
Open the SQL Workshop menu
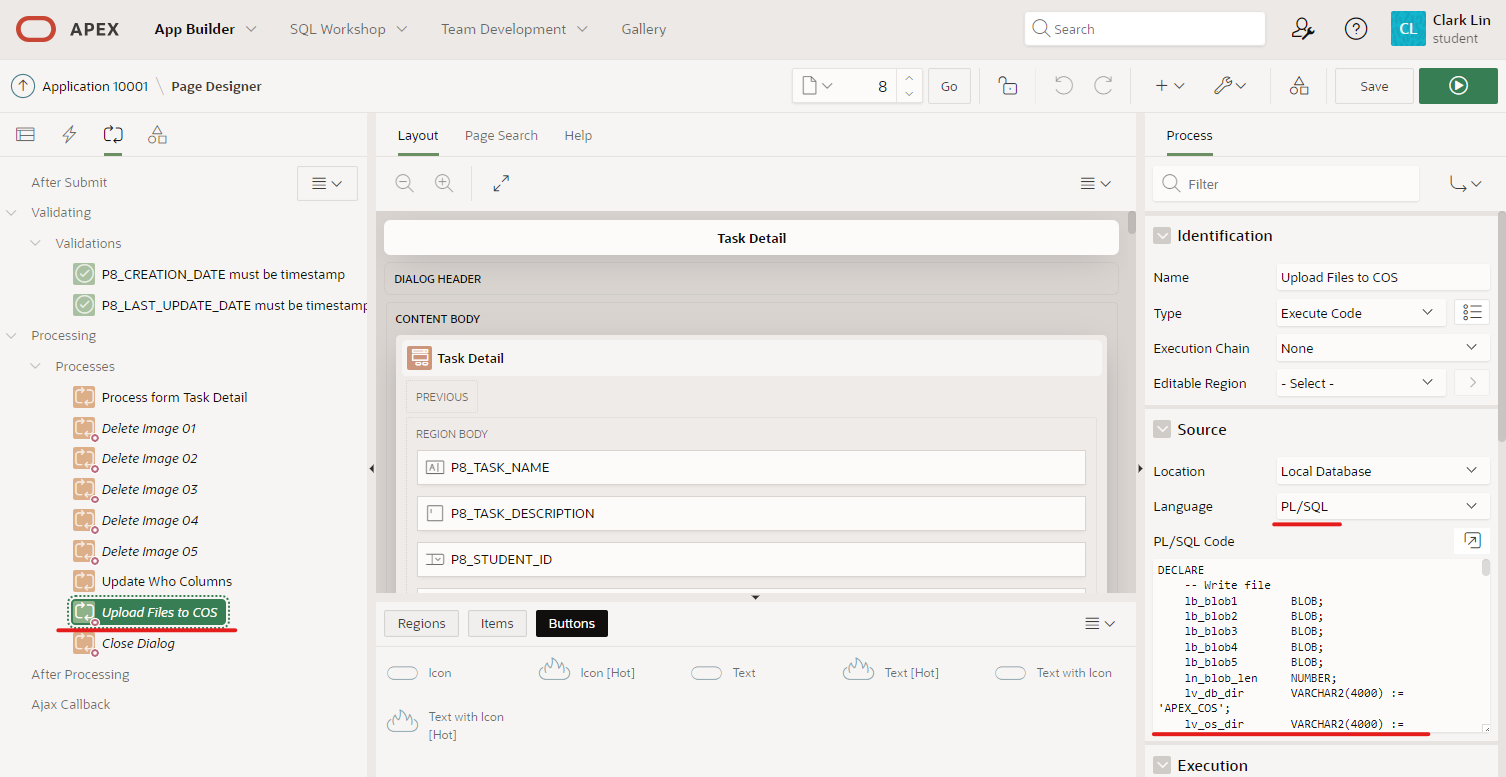pyautogui.click(x=348, y=29)
